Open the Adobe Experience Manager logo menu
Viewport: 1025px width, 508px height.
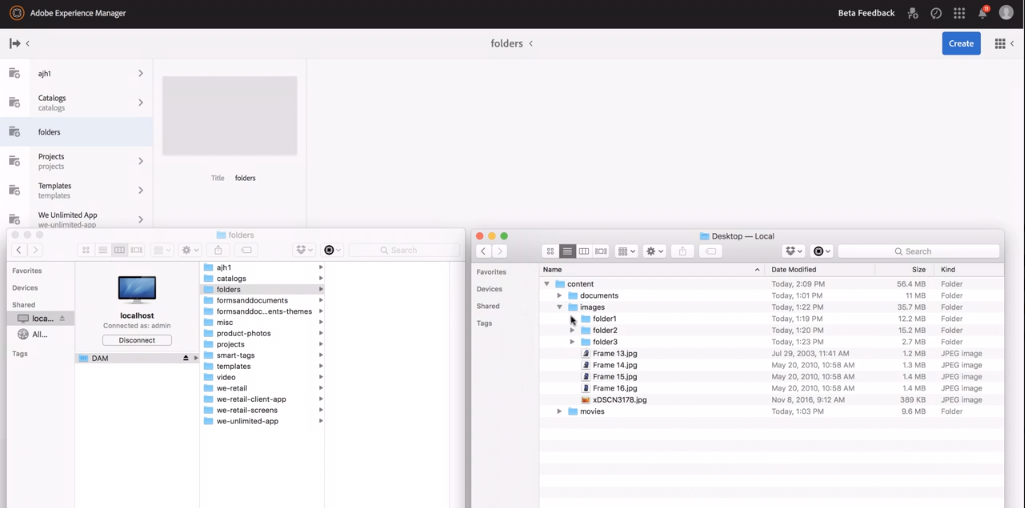[x=17, y=13]
